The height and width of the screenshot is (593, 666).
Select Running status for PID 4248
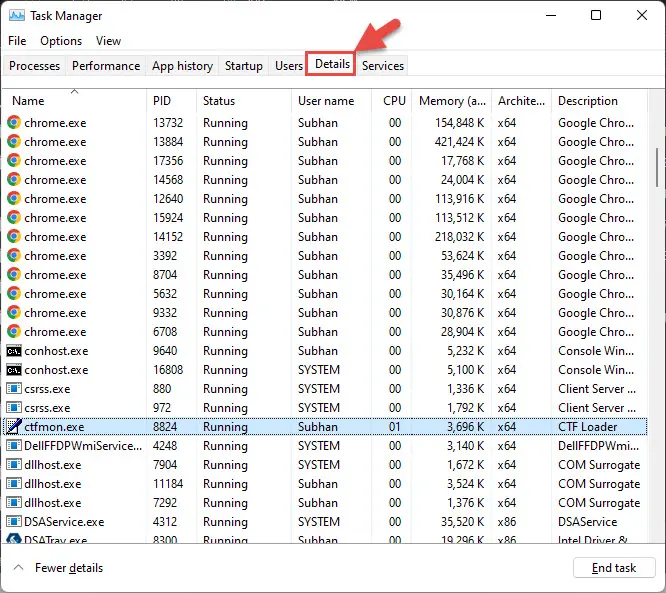(x=225, y=446)
